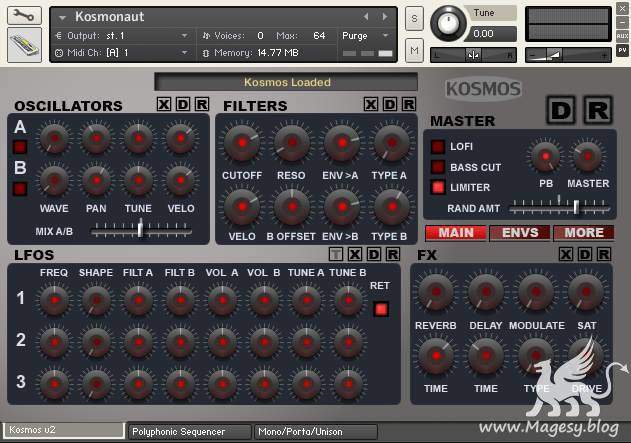Viewport: 631px width, 443px height.
Task: Click the Kosmonaut instrument thumbnail icon
Action: [x=25, y=45]
